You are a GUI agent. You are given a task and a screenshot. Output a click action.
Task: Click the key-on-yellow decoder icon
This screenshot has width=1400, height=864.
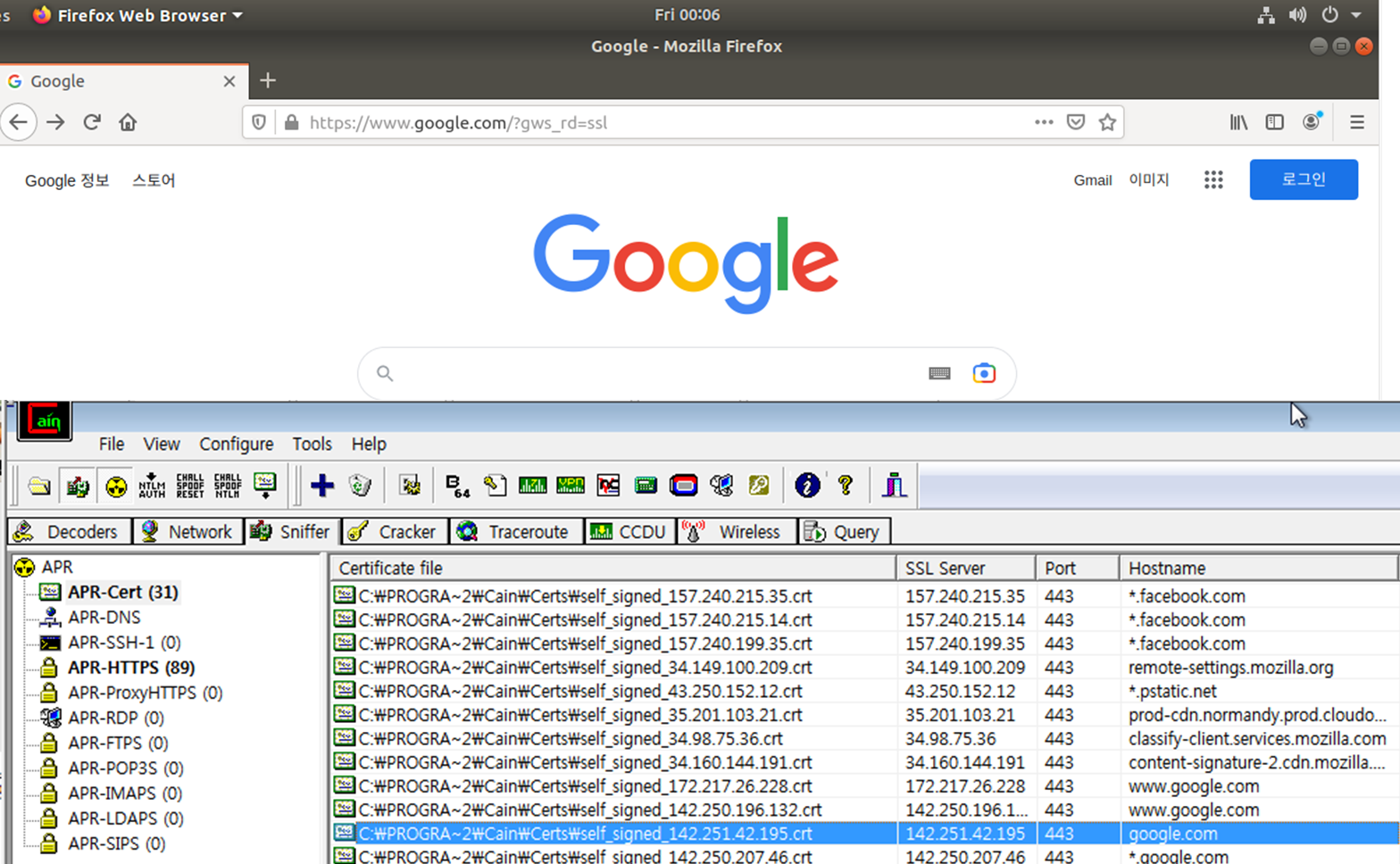(x=759, y=486)
